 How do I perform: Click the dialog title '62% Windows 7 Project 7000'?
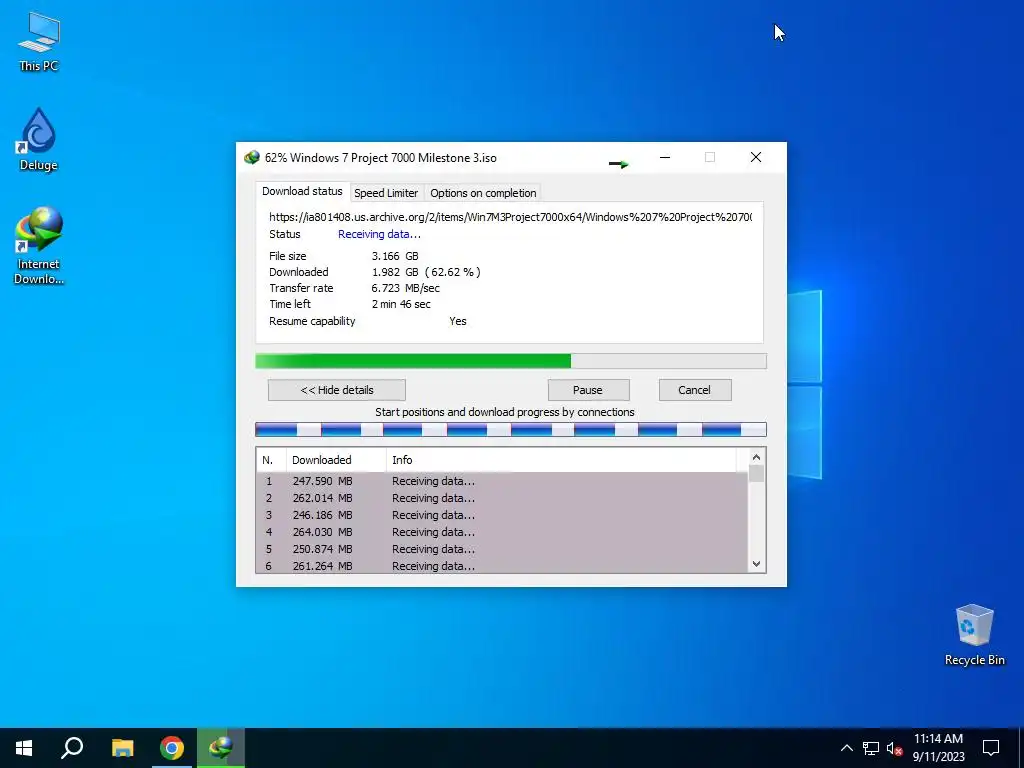coord(381,158)
